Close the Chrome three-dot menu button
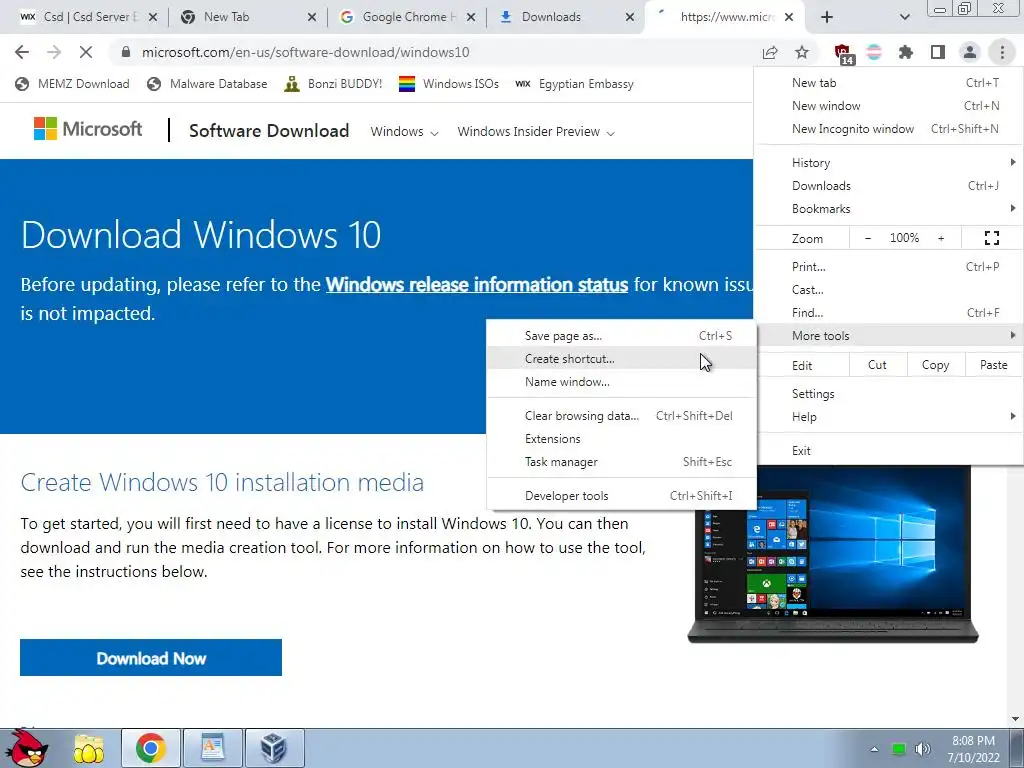Screen dimensions: 1024x768 (x=1002, y=52)
